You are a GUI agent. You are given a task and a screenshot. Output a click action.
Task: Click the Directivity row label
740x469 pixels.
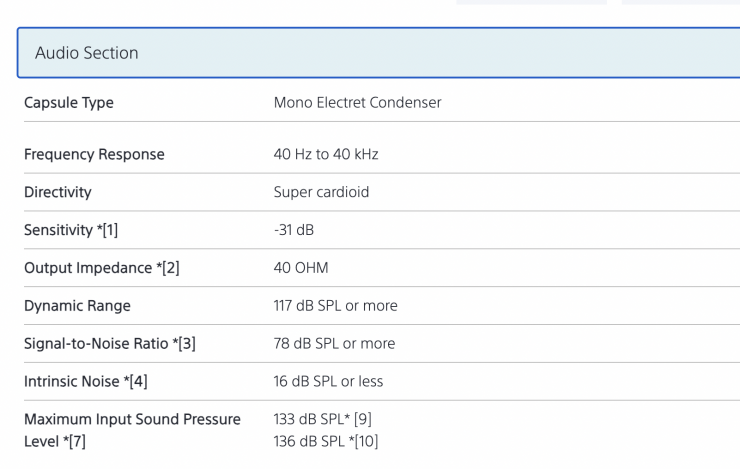point(59,193)
